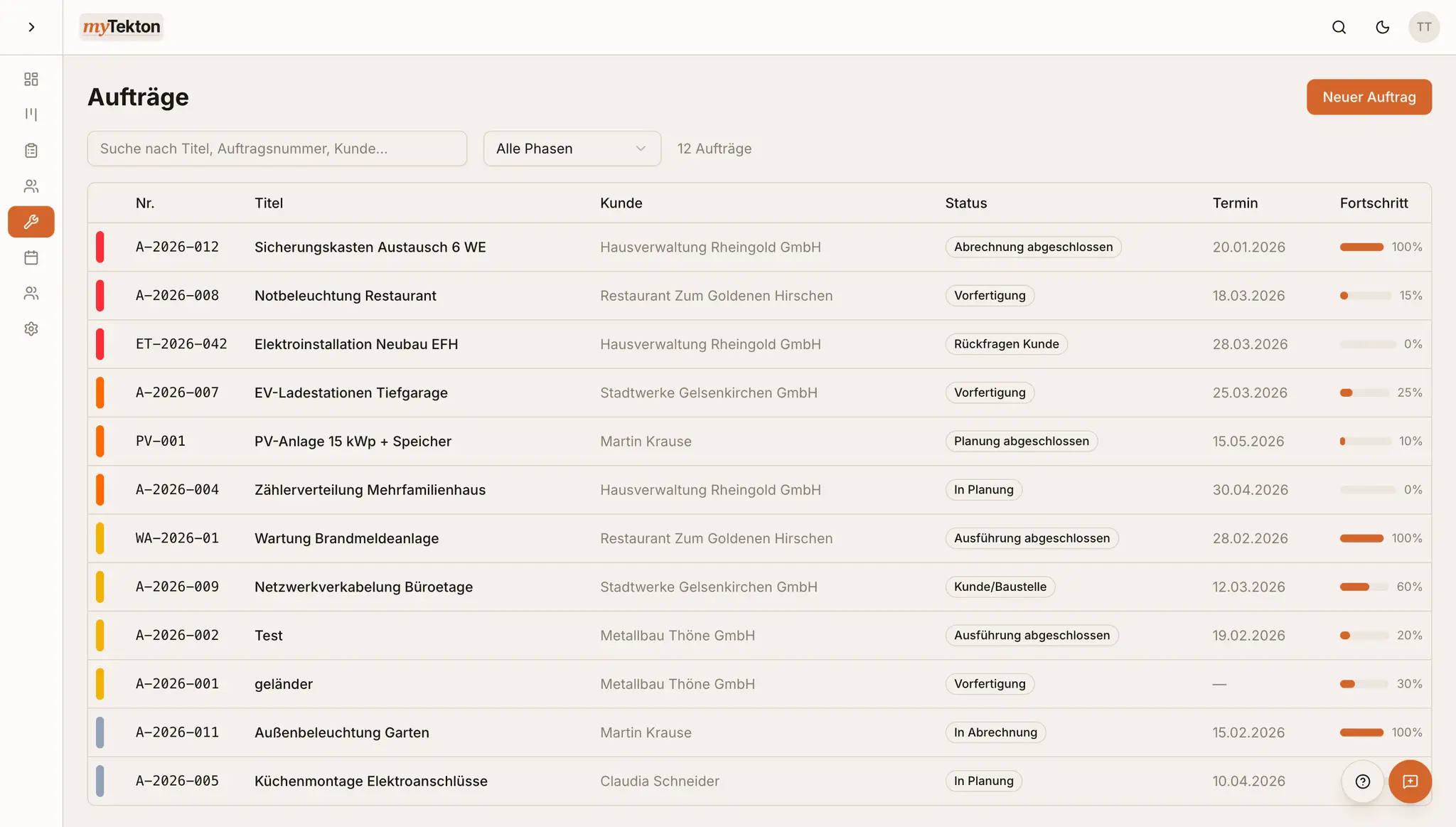The height and width of the screenshot is (827, 1456).
Task: Click order number WA-2026-01
Action: pyautogui.click(x=177, y=538)
